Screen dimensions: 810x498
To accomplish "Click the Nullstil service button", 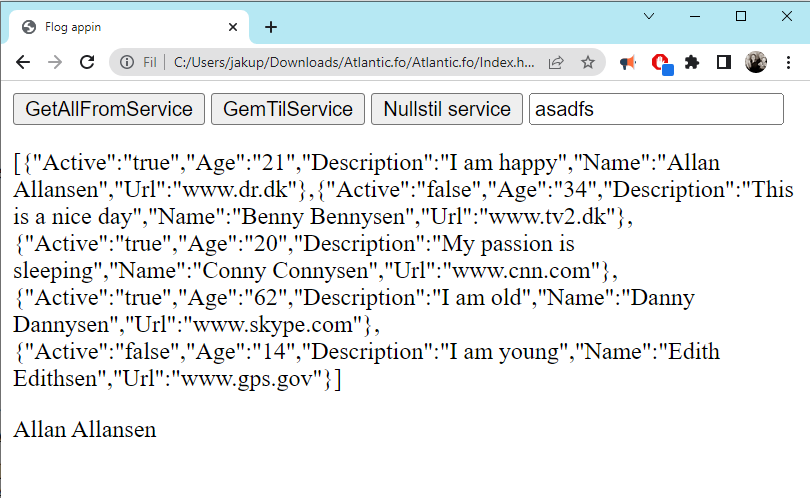I will pyautogui.click(x=447, y=109).
